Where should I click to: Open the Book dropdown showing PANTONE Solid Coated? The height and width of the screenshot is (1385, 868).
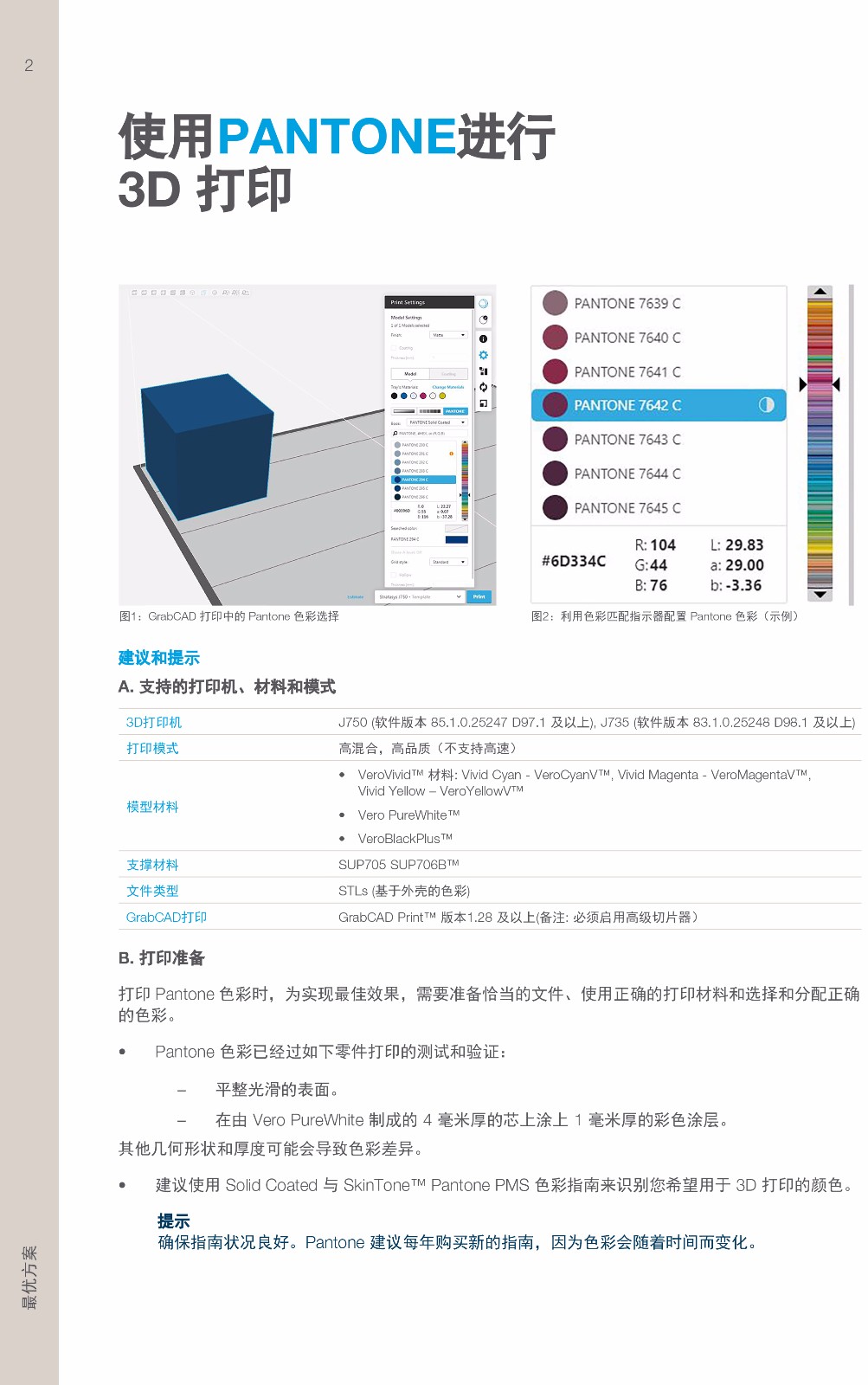[x=438, y=422]
